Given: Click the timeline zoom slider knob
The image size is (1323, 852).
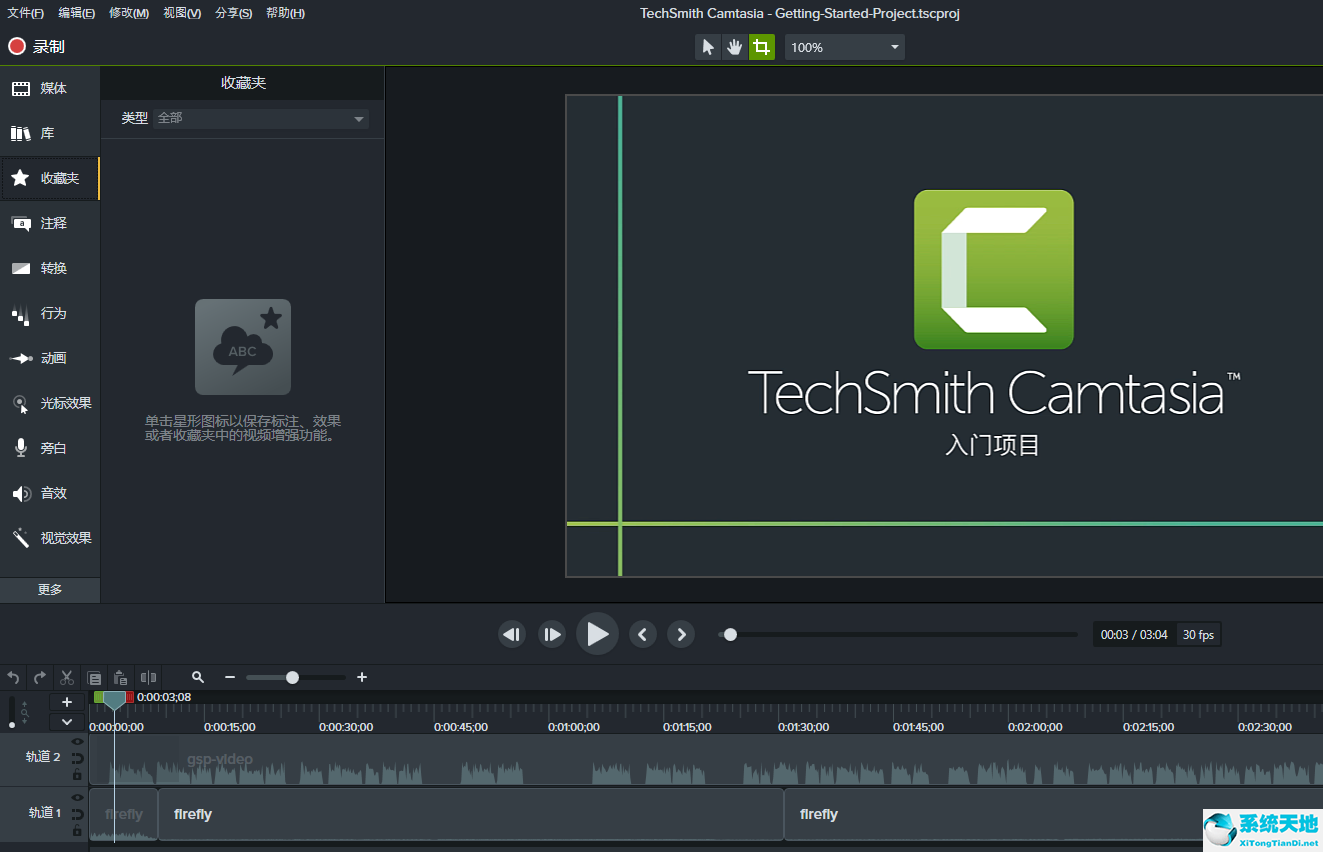Looking at the screenshot, I should (x=292, y=677).
